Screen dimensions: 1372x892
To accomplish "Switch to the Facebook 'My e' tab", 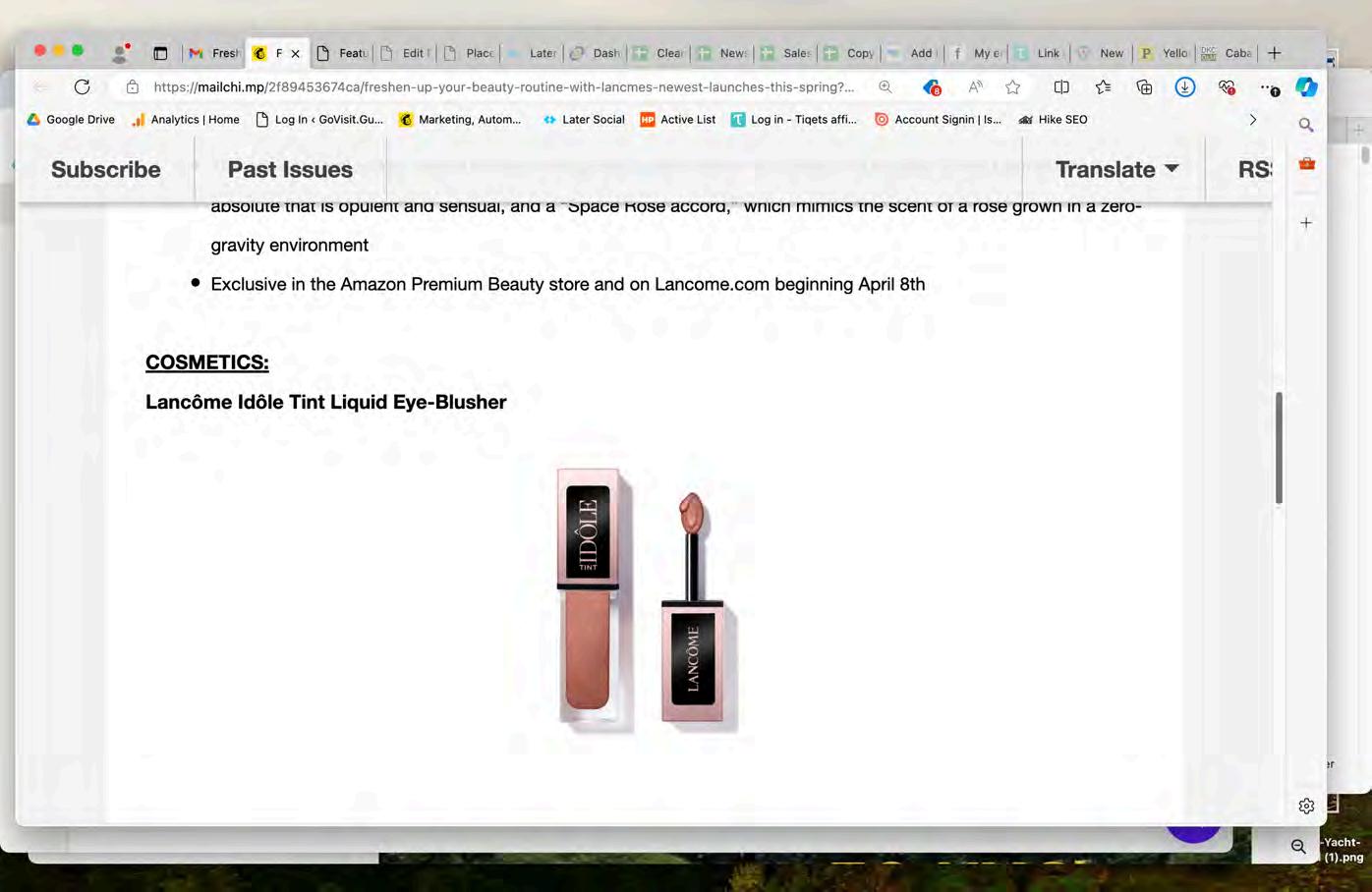I will click(x=976, y=53).
